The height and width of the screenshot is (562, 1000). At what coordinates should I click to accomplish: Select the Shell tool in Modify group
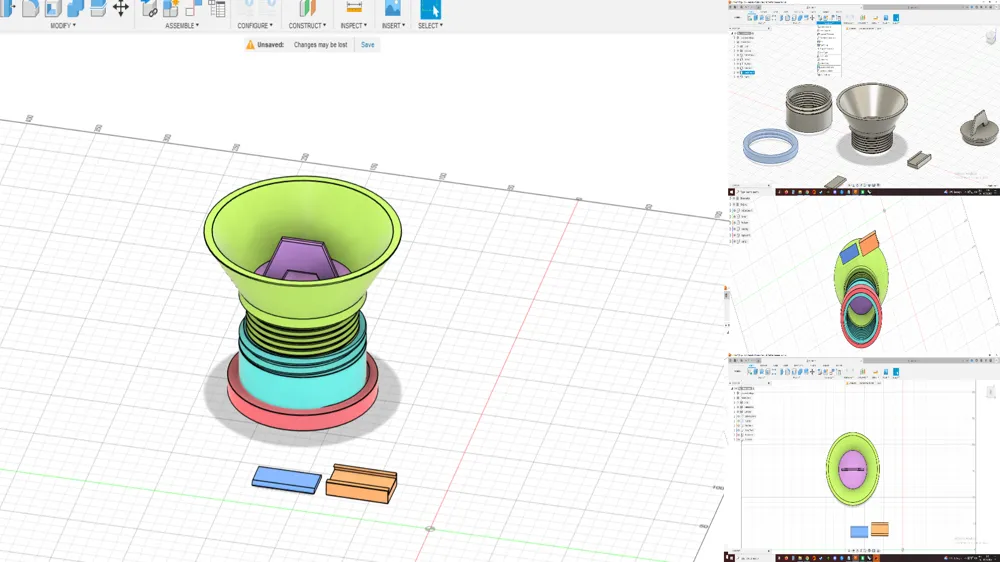click(x=53, y=8)
